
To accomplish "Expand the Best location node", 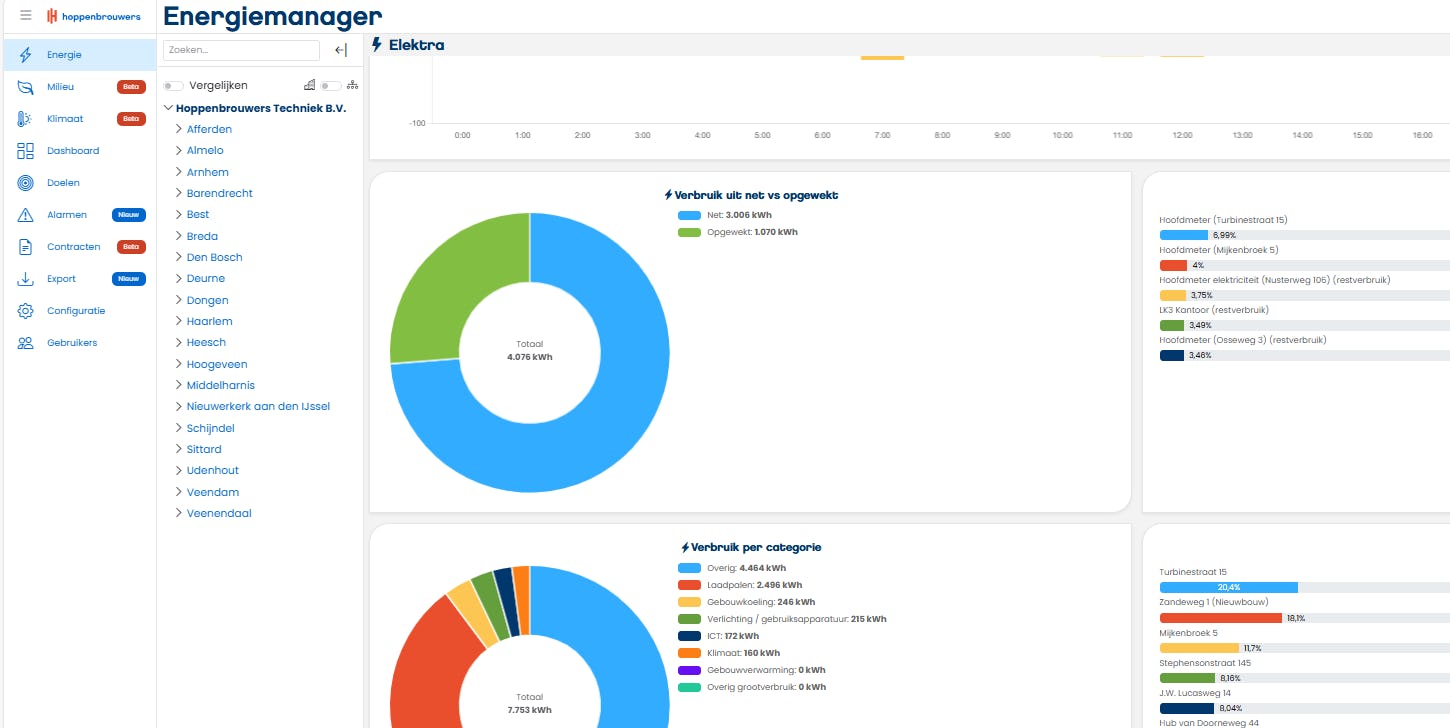I will tap(179, 215).
